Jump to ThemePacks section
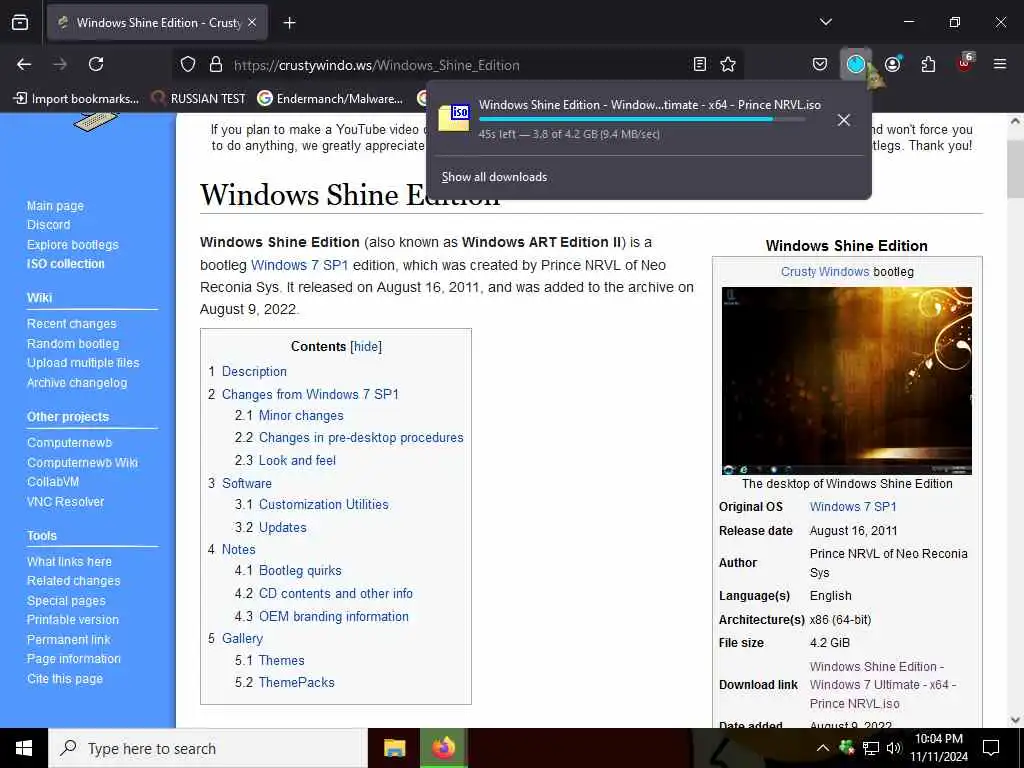 pyautogui.click(x=296, y=682)
